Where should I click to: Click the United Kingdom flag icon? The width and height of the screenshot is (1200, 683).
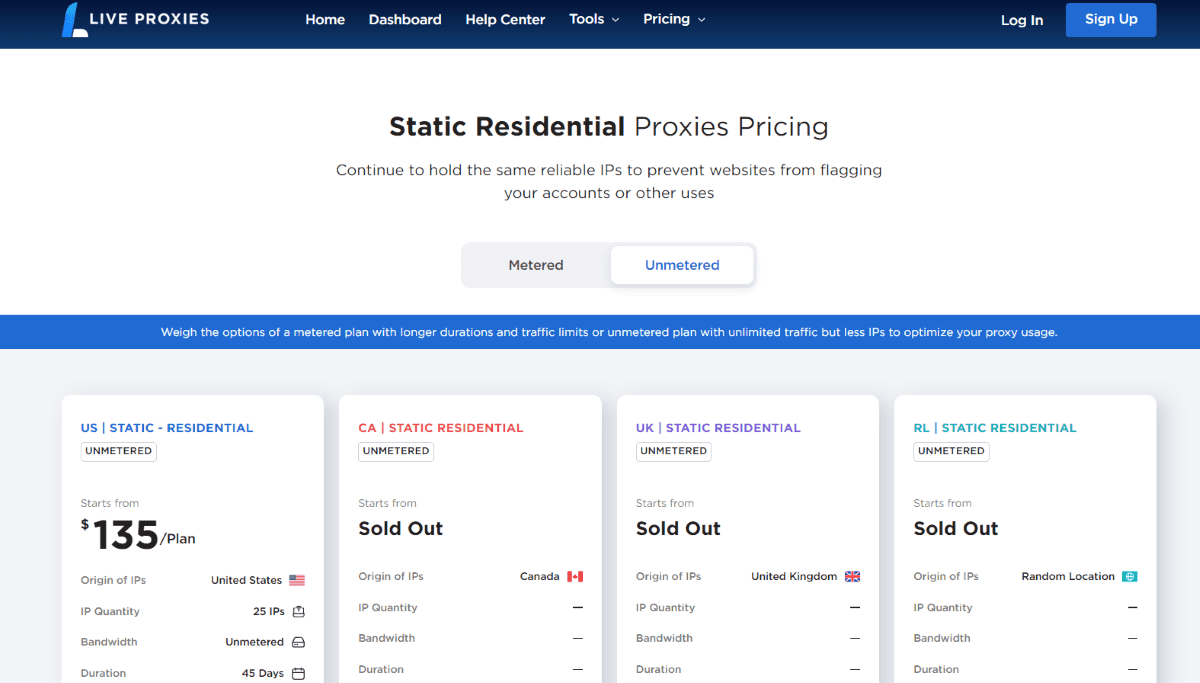coord(853,577)
